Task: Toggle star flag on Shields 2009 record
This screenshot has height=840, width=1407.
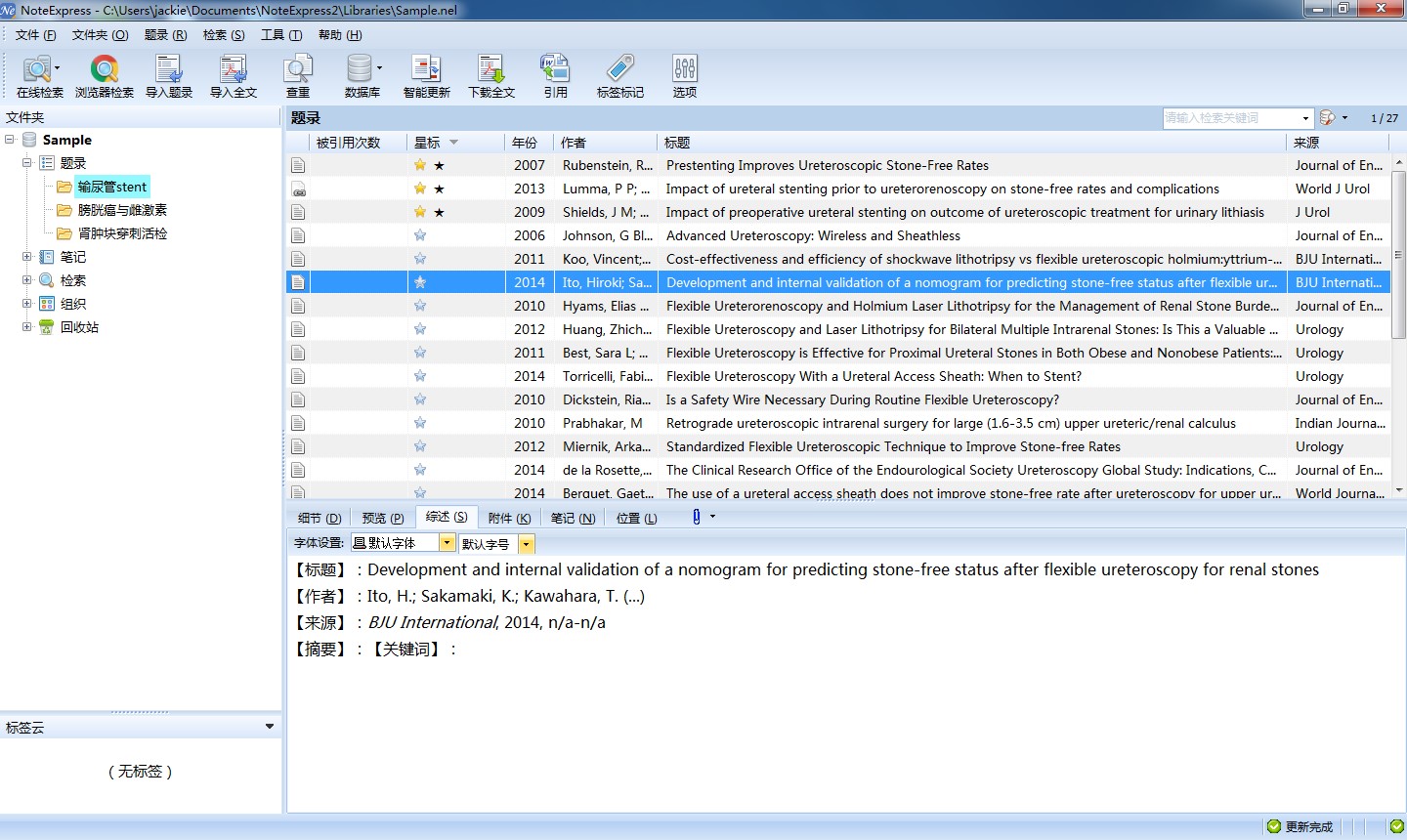Action: pos(420,212)
